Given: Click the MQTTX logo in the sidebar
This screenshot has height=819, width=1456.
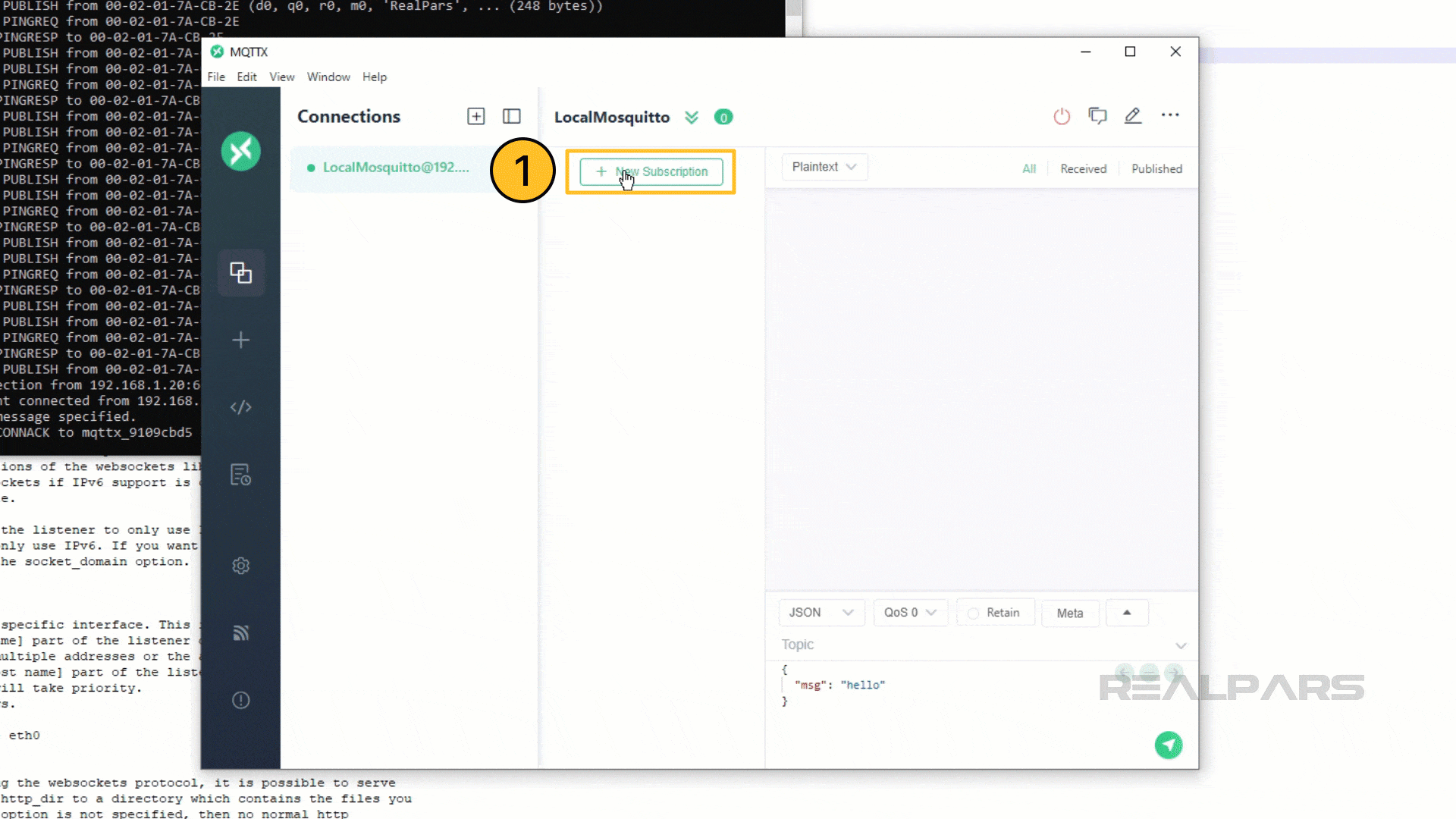Looking at the screenshot, I should 241,152.
